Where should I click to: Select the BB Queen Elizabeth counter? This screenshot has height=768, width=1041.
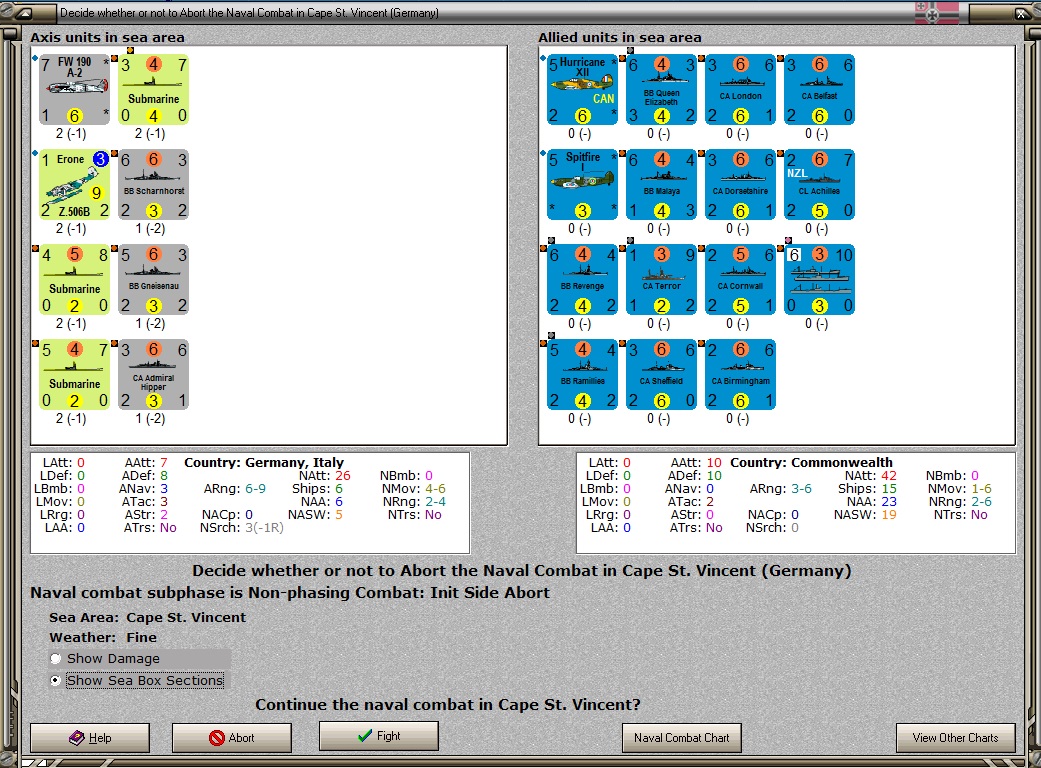coord(661,90)
